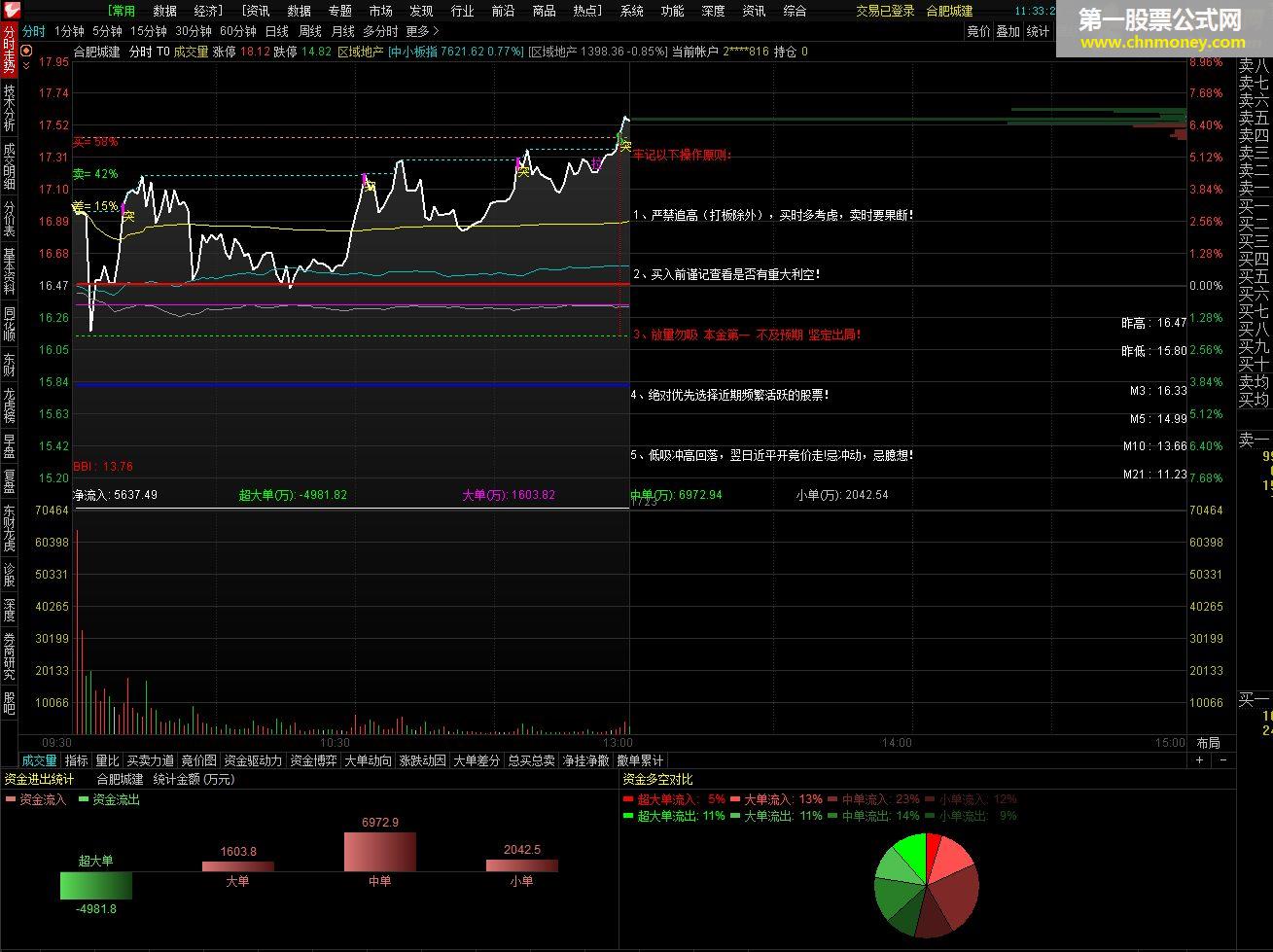Image resolution: width=1273 pixels, height=952 pixels.
Task: Click the plus button at chart bottom right
Action: click(1200, 760)
